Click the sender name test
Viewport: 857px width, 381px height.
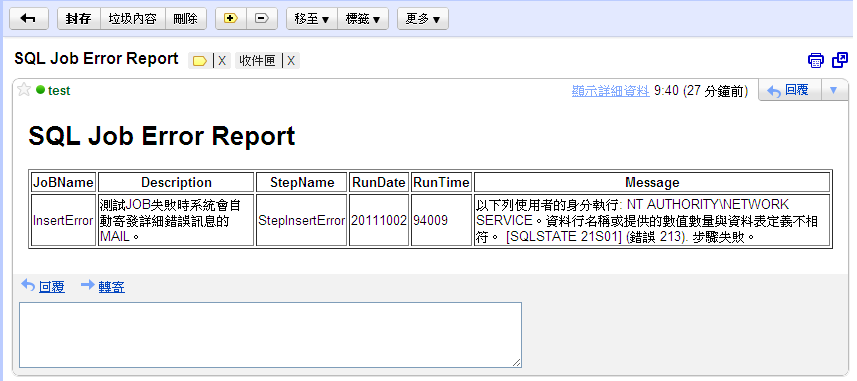click(x=59, y=91)
